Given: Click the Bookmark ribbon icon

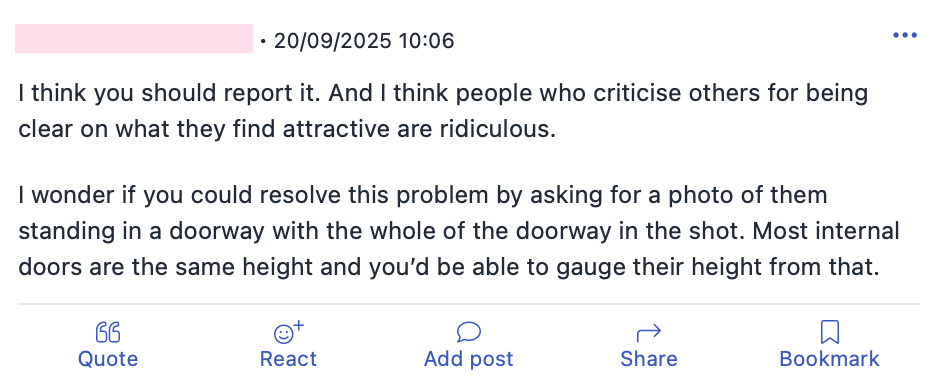Looking at the screenshot, I should [x=829, y=332].
